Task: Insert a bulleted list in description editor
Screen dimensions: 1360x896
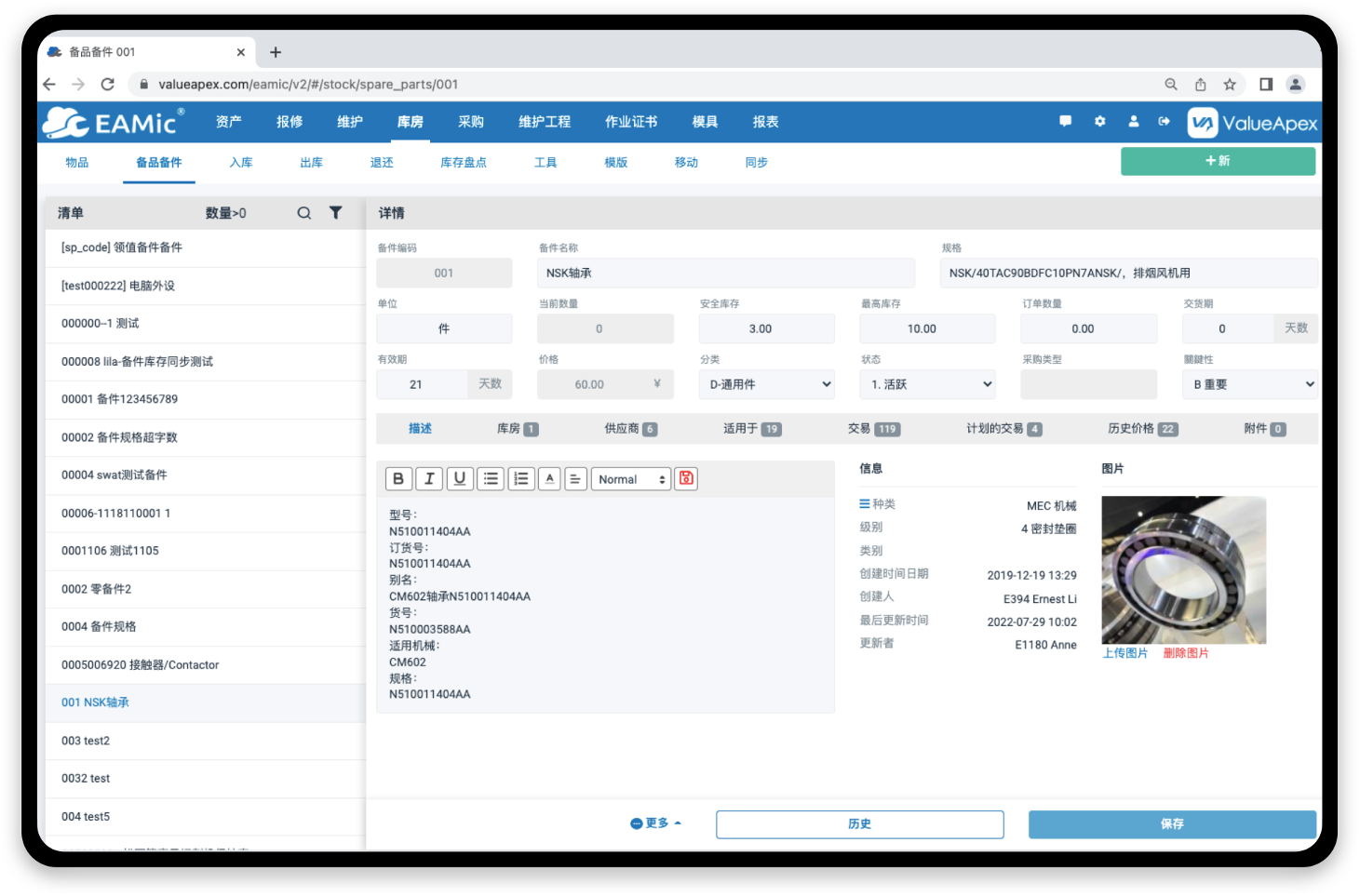Action: (x=491, y=478)
